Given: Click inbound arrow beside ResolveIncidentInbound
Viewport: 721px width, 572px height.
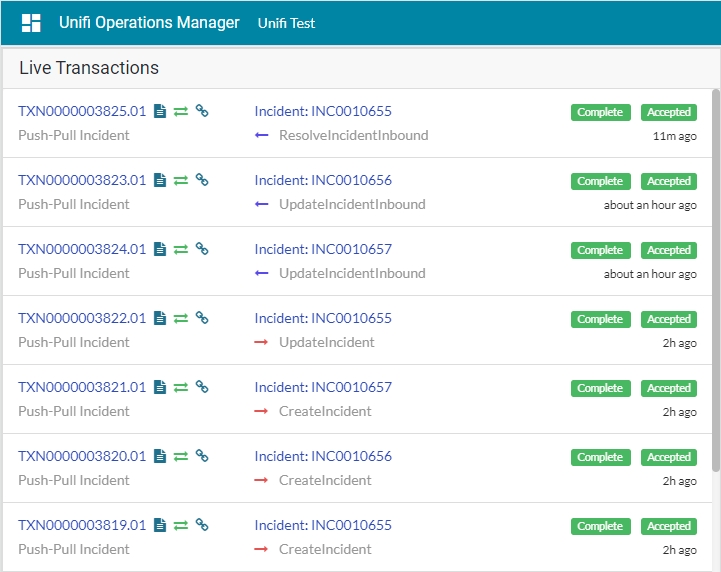Looking at the screenshot, I should click(262, 136).
